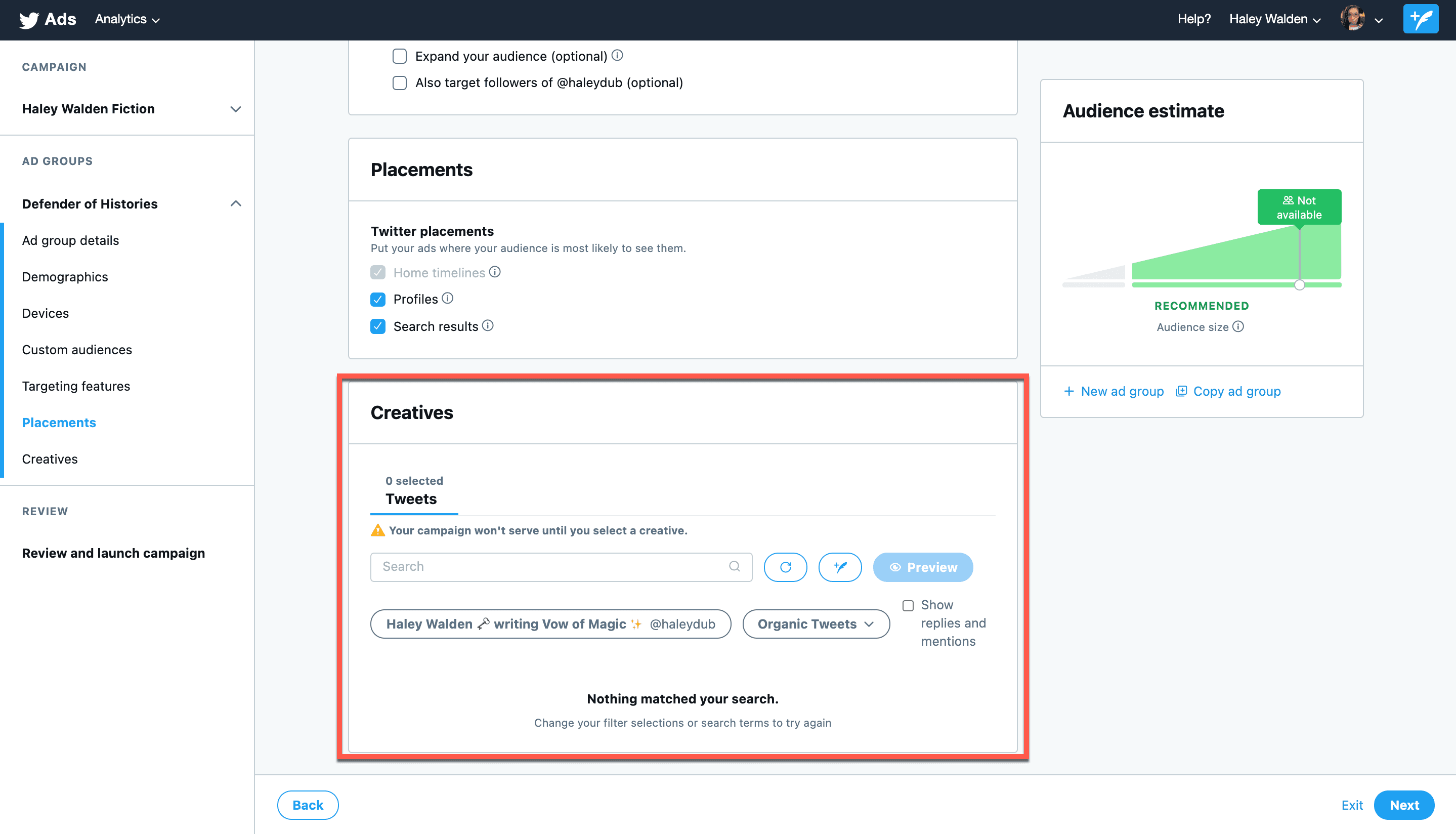
Task: Enable Show replies and mentions checkbox
Action: pos(908,605)
